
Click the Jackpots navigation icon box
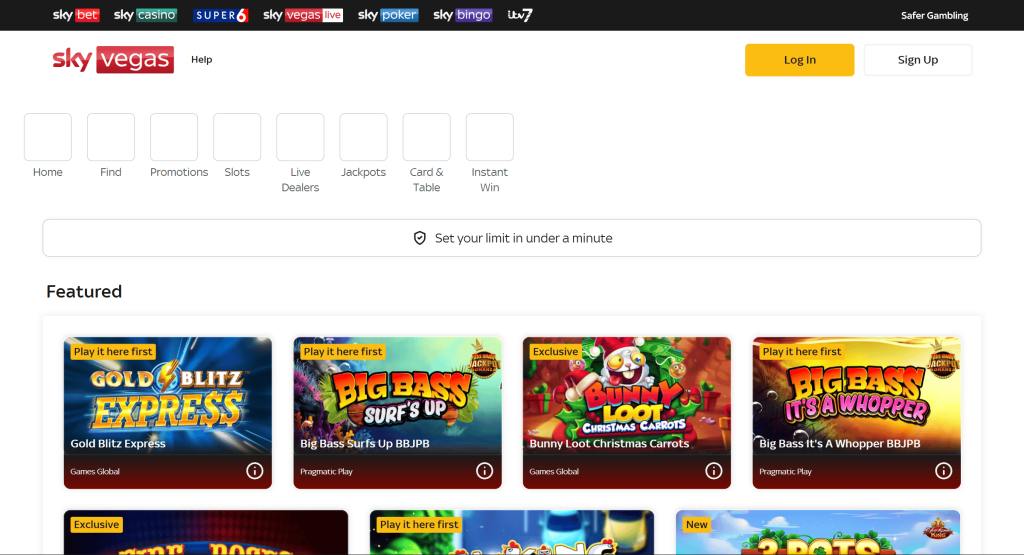[x=363, y=137]
